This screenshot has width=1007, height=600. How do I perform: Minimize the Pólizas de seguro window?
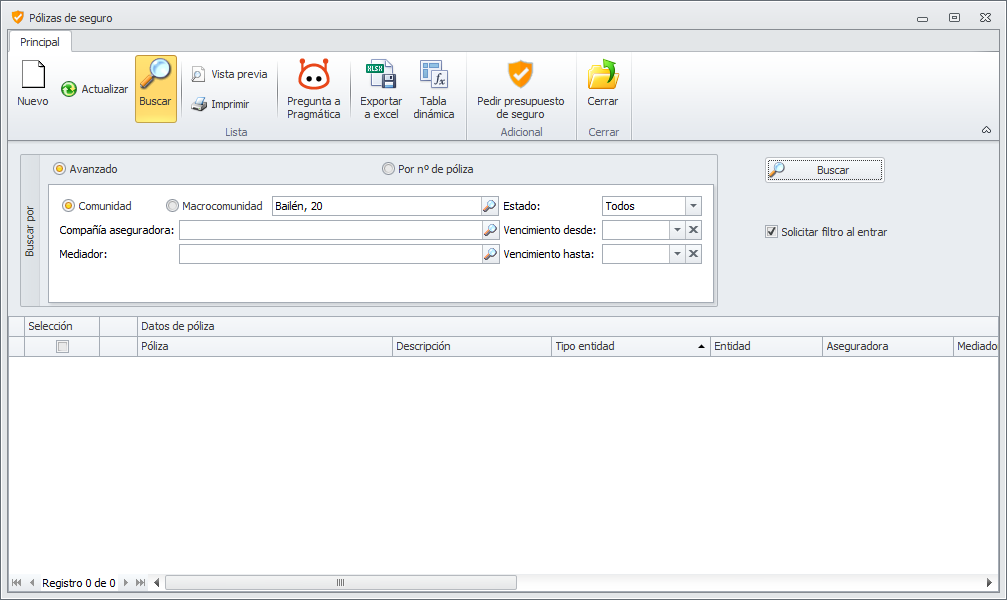(923, 19)
